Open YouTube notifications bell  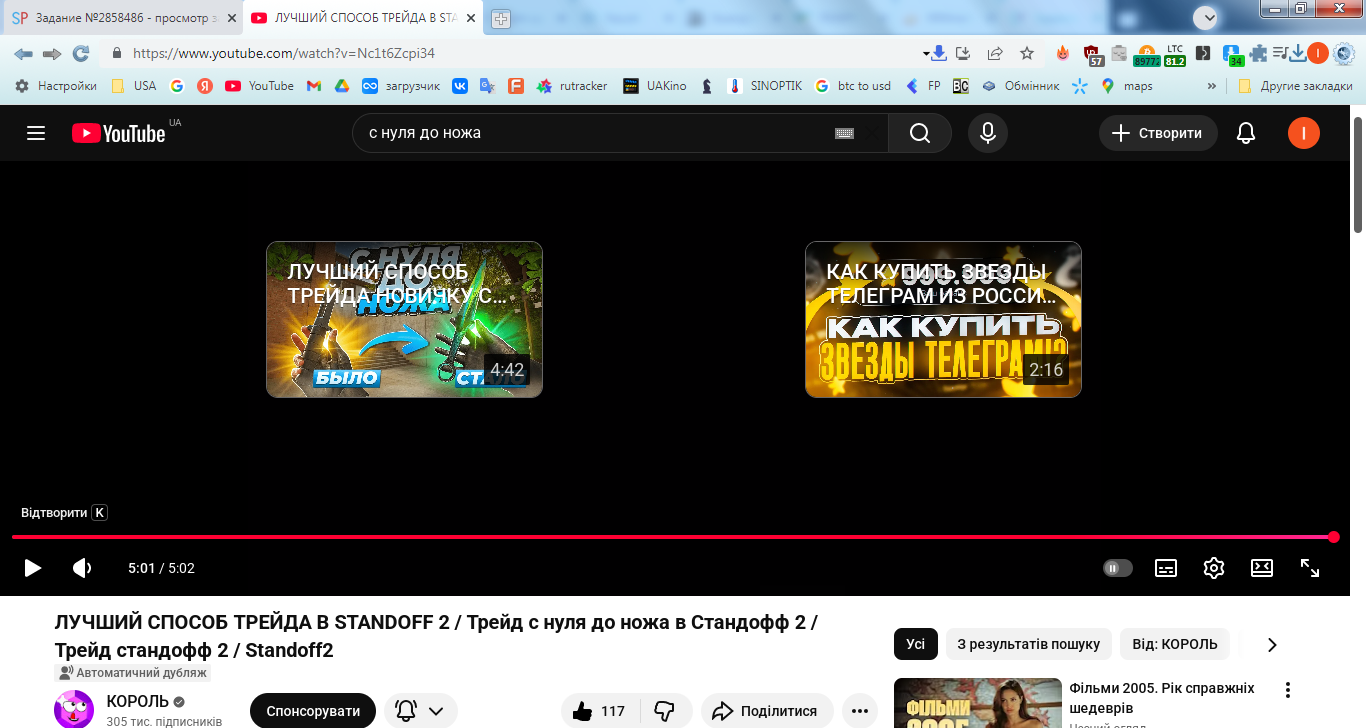[x=1246, y=133]
